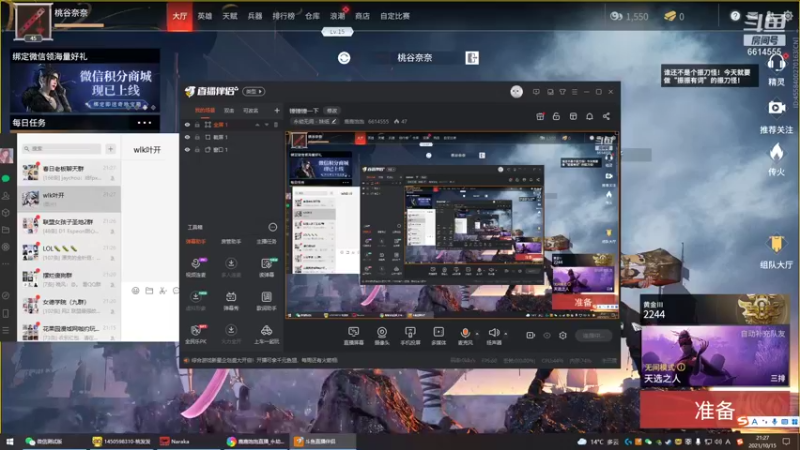
Task: Delete the selected source with trash icon
Action: pos(276,124)
